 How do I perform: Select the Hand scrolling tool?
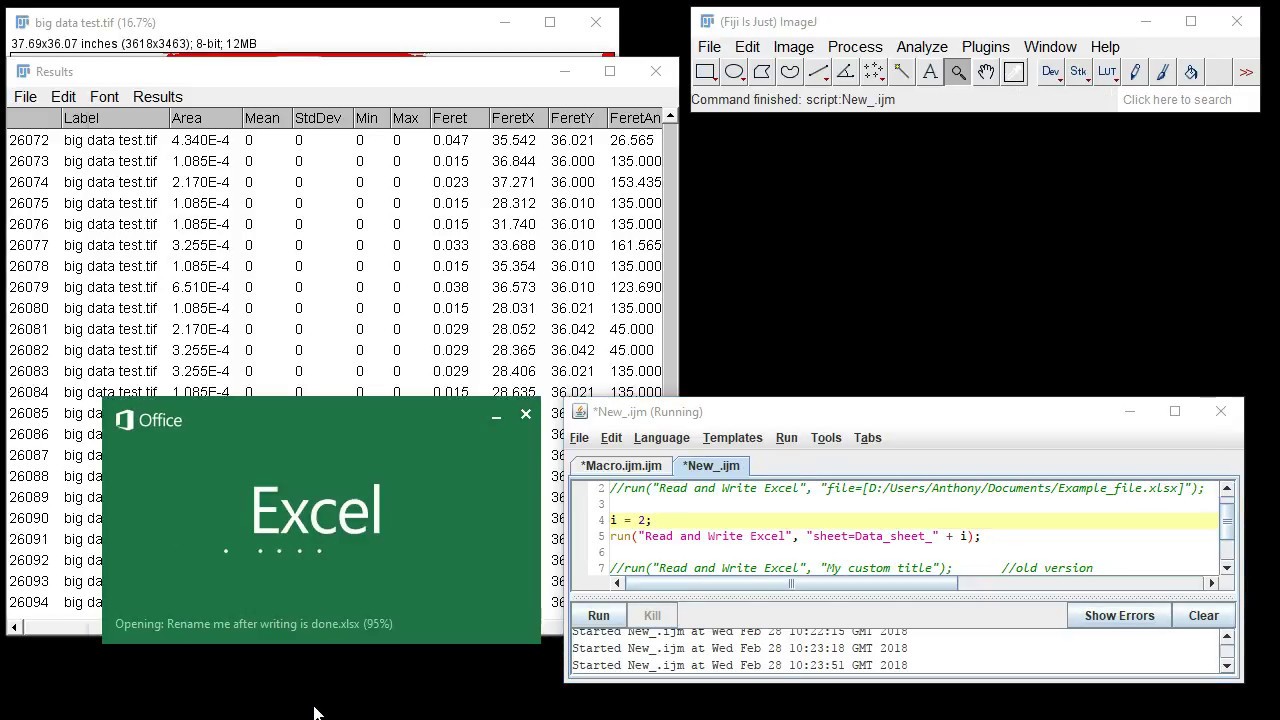click(986, 72)
